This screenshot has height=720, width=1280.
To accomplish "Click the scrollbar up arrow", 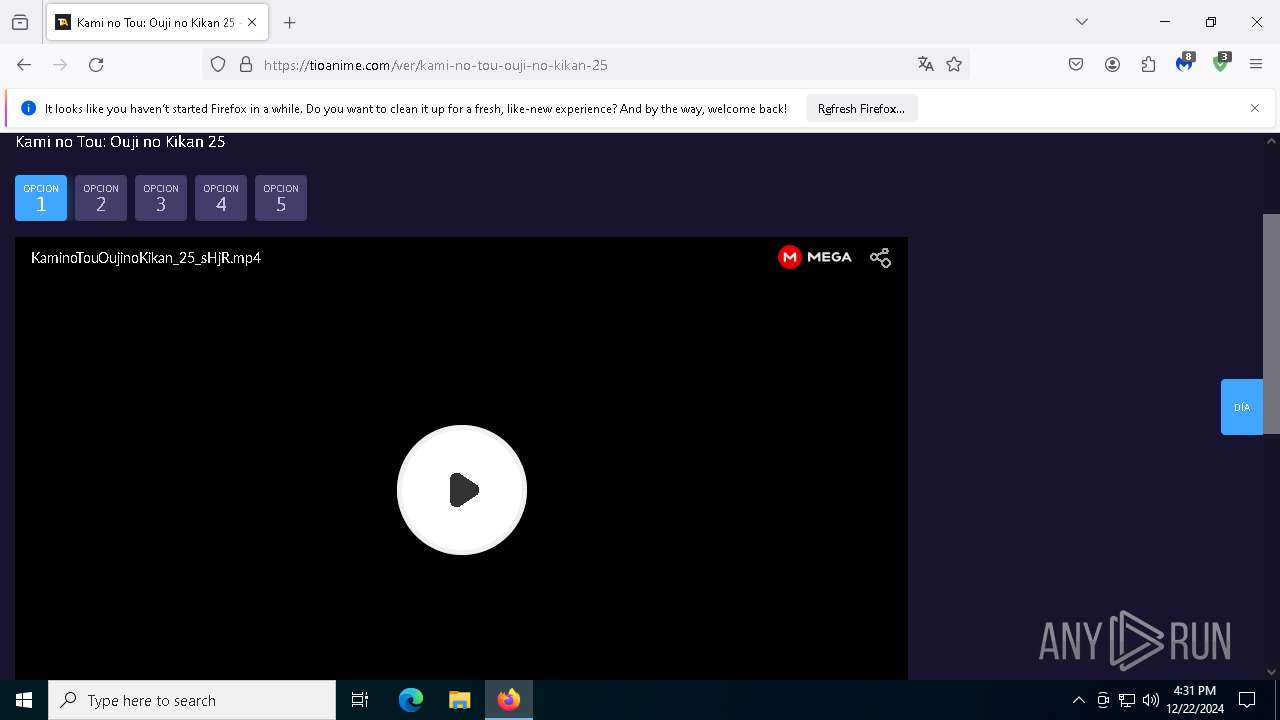I will [1271, 141].
